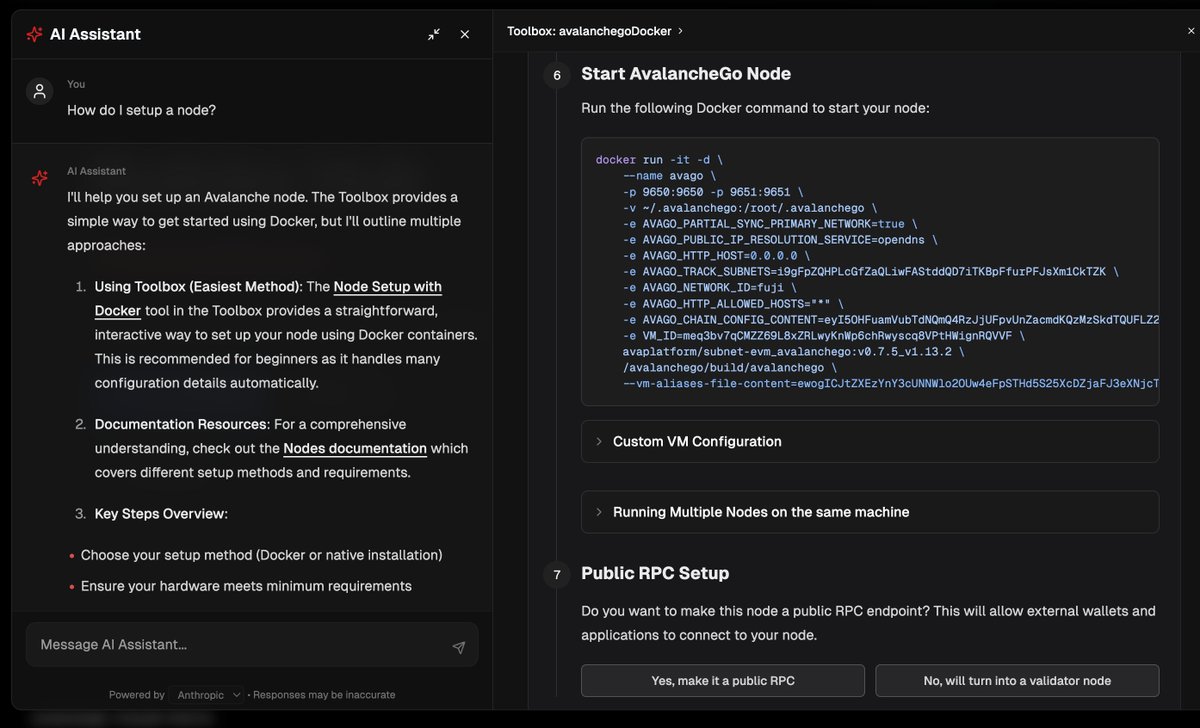The height and width of the screenshot is (728, 1200).
Task: Choose 'No, will turn into a validator node'
Action: pos(1017,680)
